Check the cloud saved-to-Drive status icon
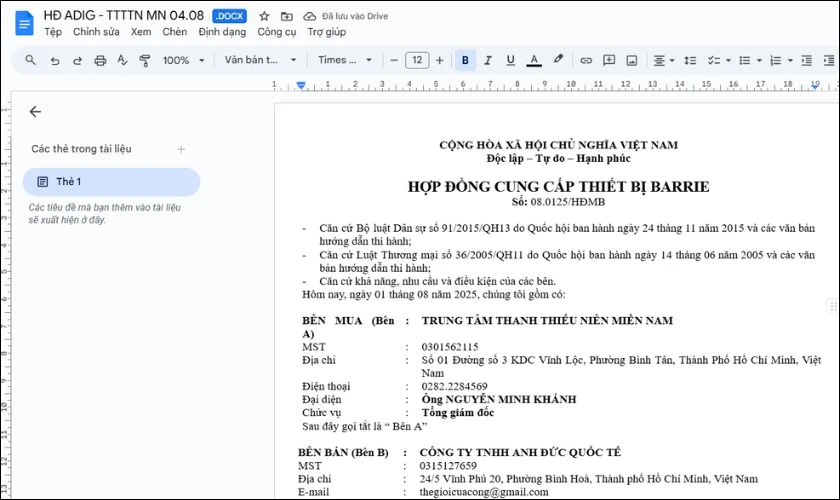Image resolution: width=840 pixels, height=500 pixels. point(310,16)
